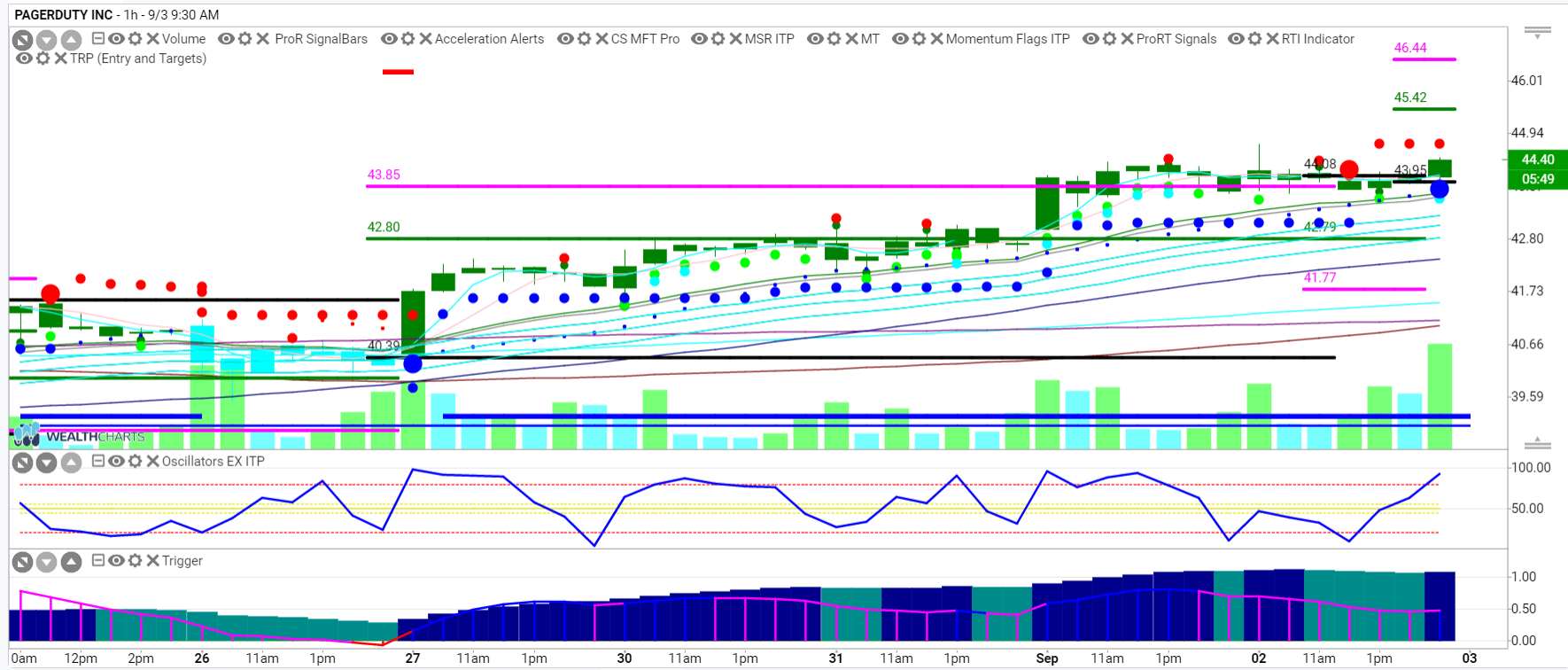Click Oscillators pane circular slash button
This screenshot has width=1568, height=670.
point(22,463)
